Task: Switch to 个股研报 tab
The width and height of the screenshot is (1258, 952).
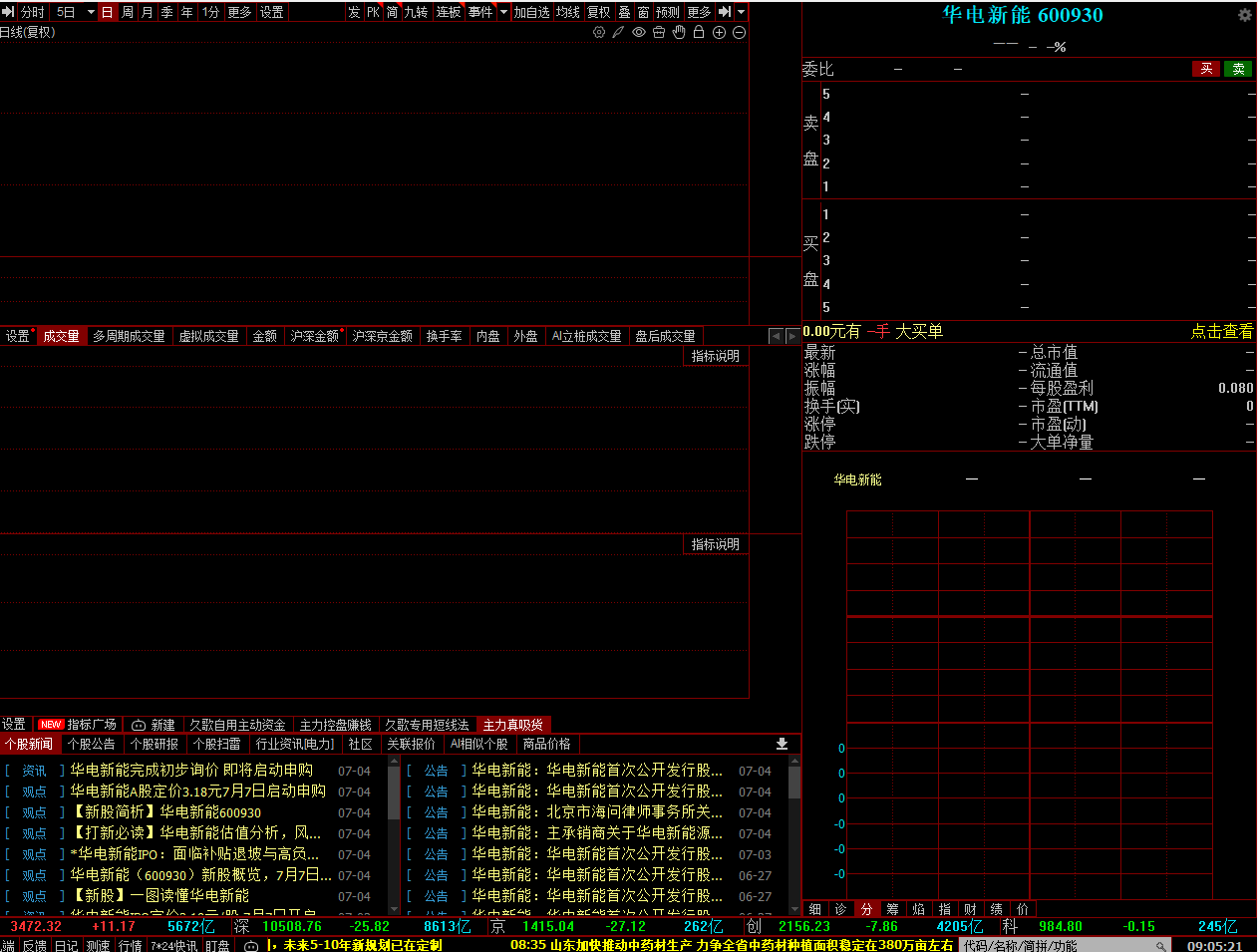Action: point(155,744)
